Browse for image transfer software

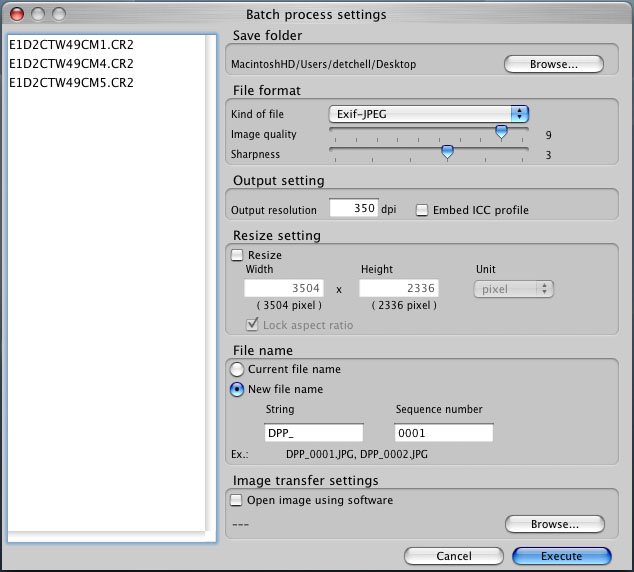(x=554, y=524)
